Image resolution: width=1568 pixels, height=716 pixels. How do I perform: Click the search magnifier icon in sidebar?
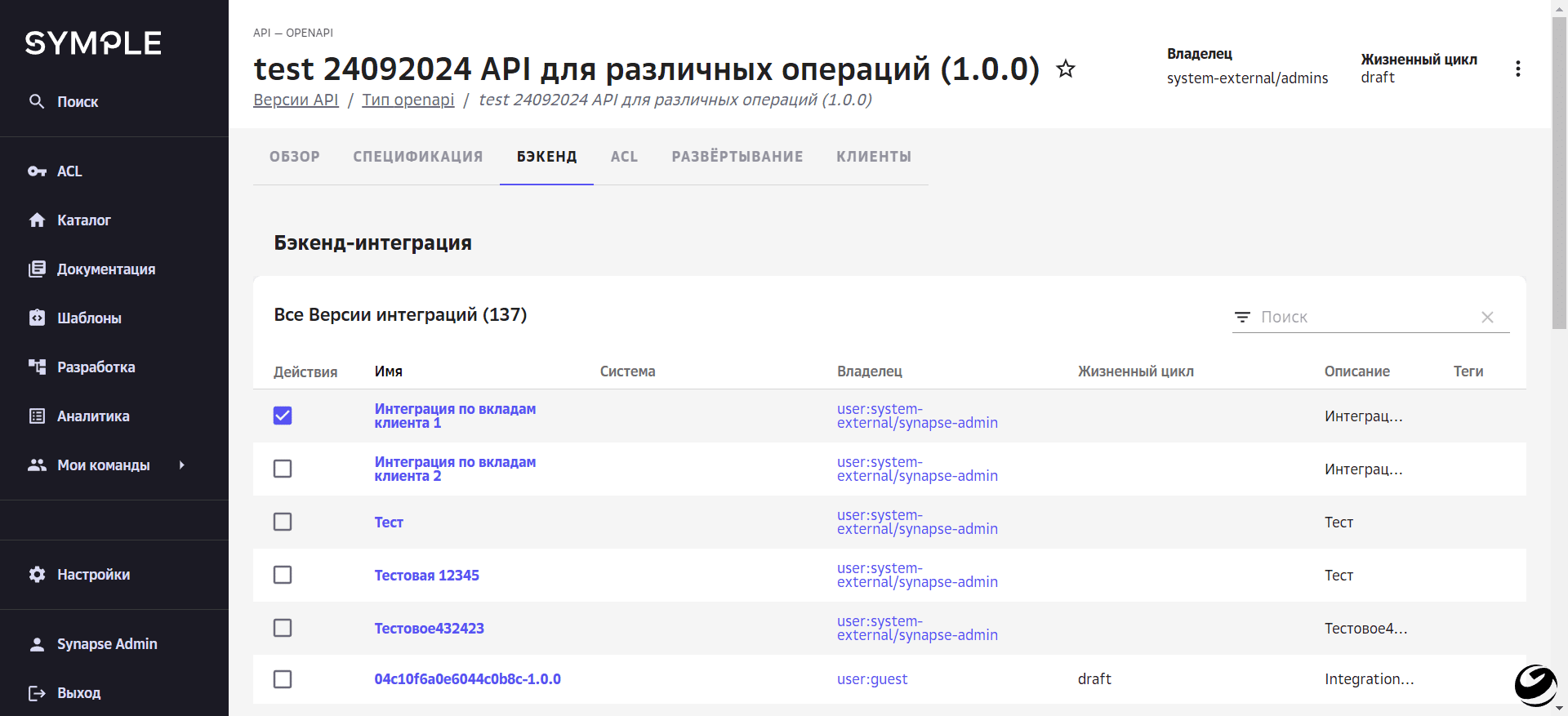37,101
